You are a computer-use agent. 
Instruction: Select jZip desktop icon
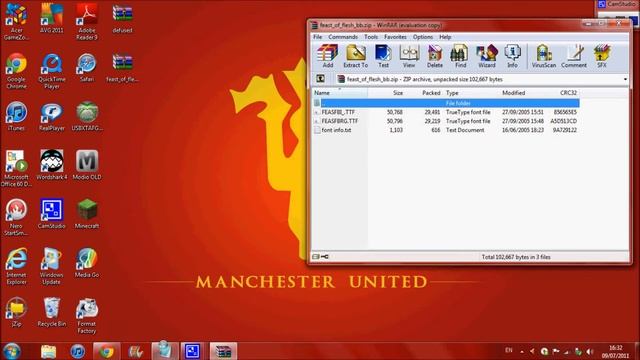tap(16, 312)
